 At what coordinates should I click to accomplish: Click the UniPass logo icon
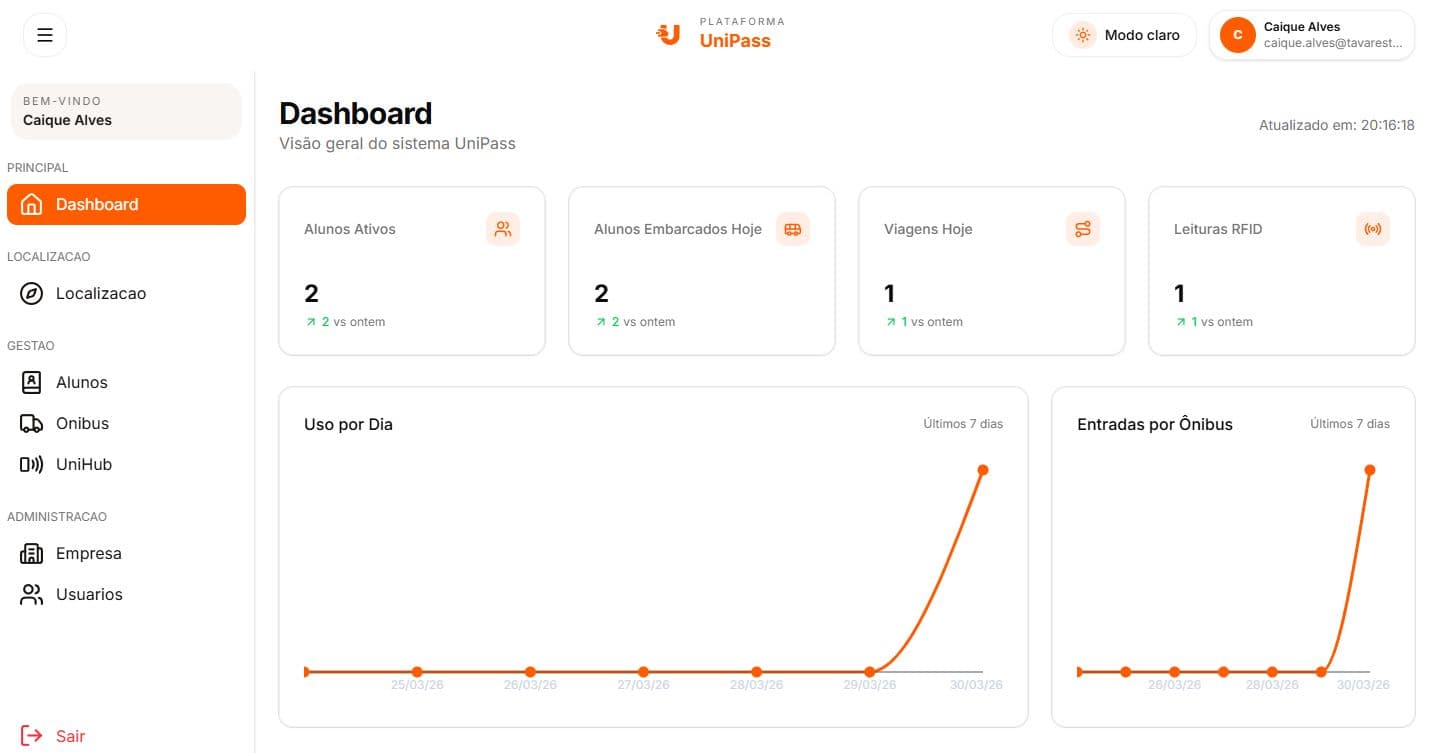[669, 35]
